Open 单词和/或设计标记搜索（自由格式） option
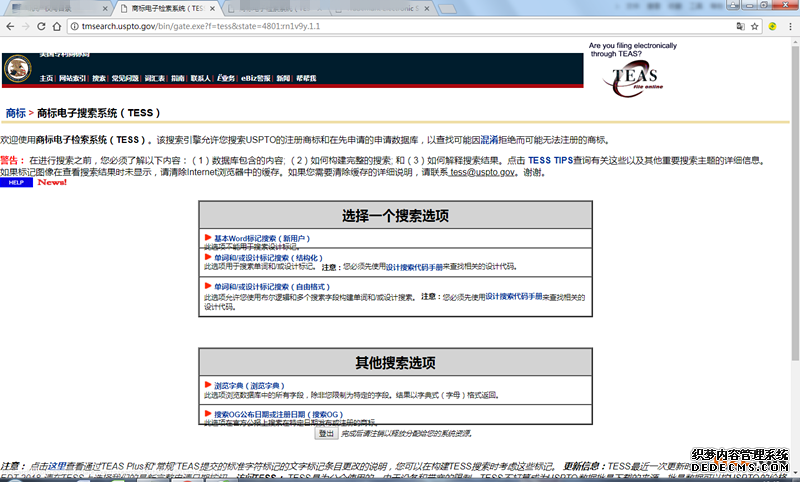Screen dimensions: 800x482 (x=272, y=287)
